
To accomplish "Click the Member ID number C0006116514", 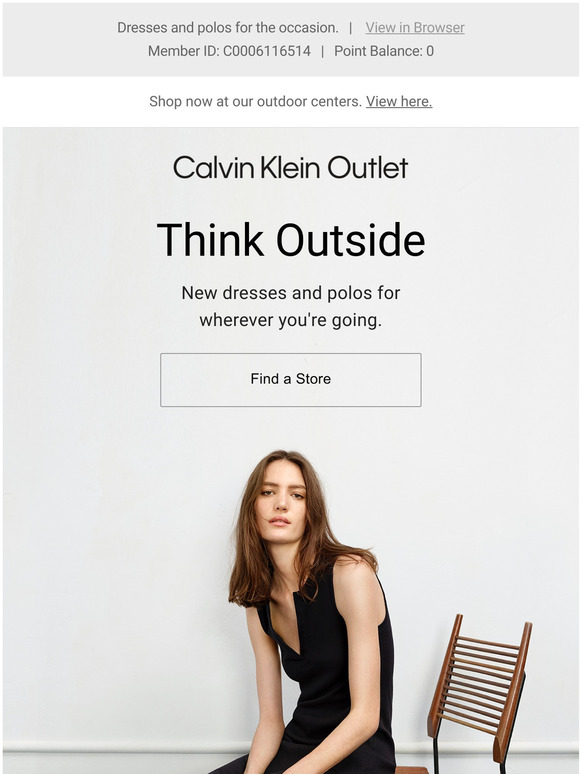I will coord(267,51).
